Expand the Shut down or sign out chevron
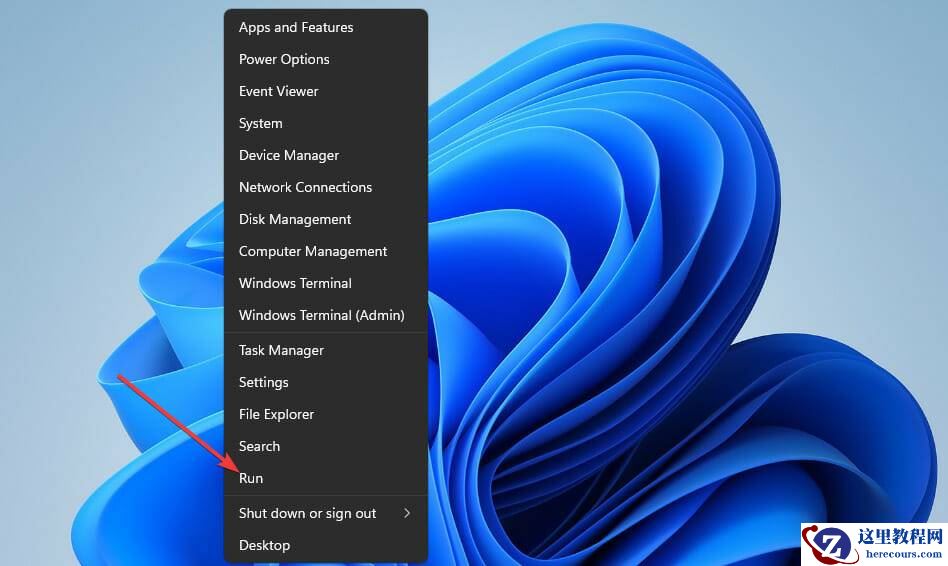This screenshot has height=566, width=948. (407, 513)
